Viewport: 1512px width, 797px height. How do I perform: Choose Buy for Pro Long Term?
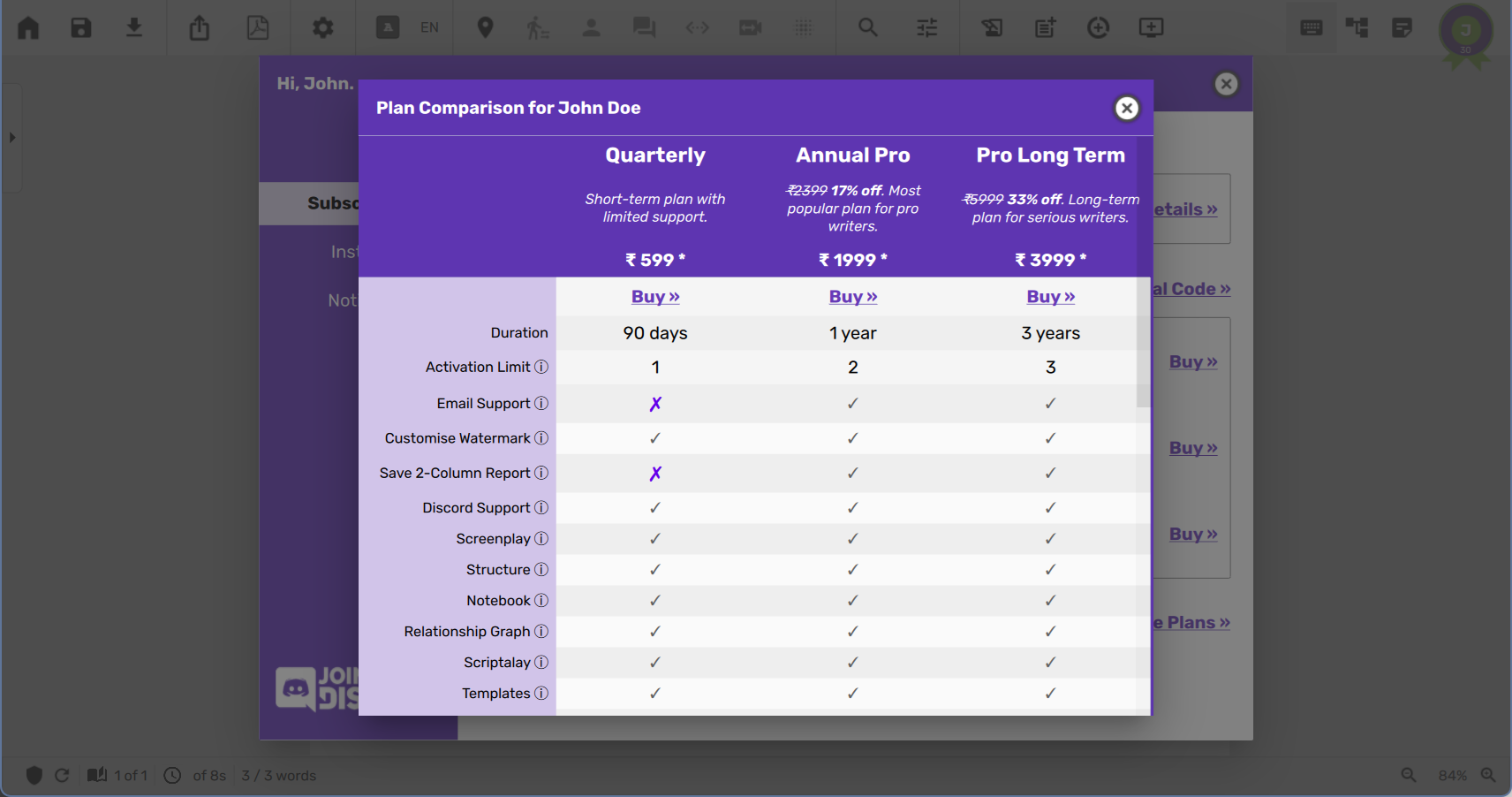1051,297
